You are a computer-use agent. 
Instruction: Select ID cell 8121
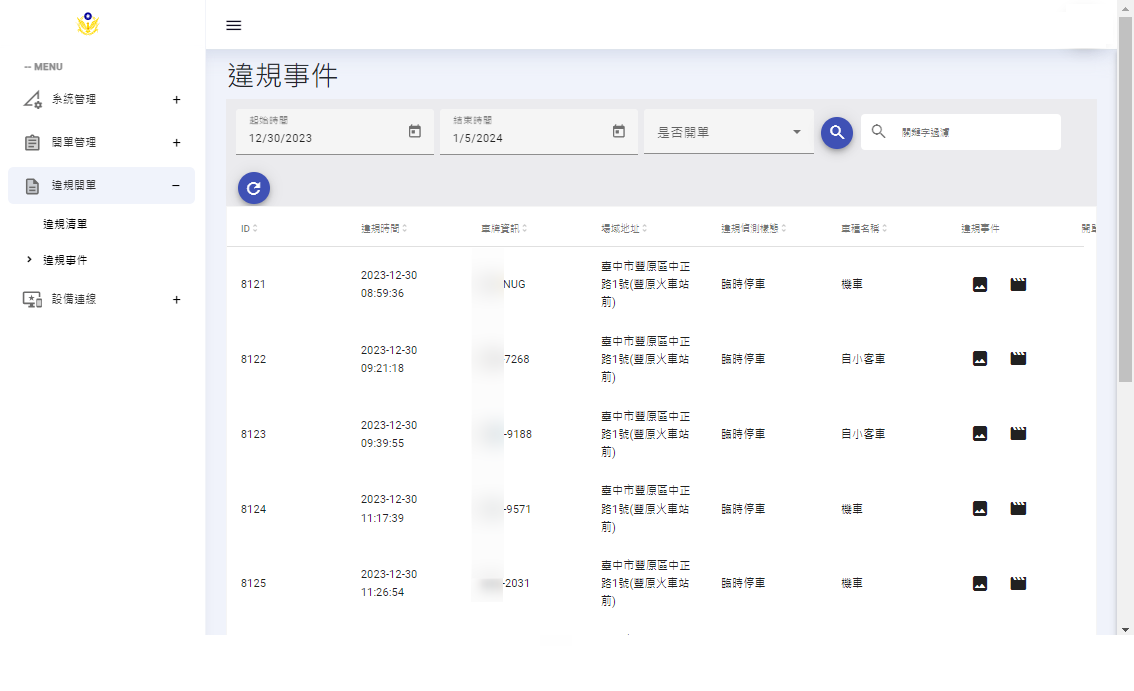(253, 284)
